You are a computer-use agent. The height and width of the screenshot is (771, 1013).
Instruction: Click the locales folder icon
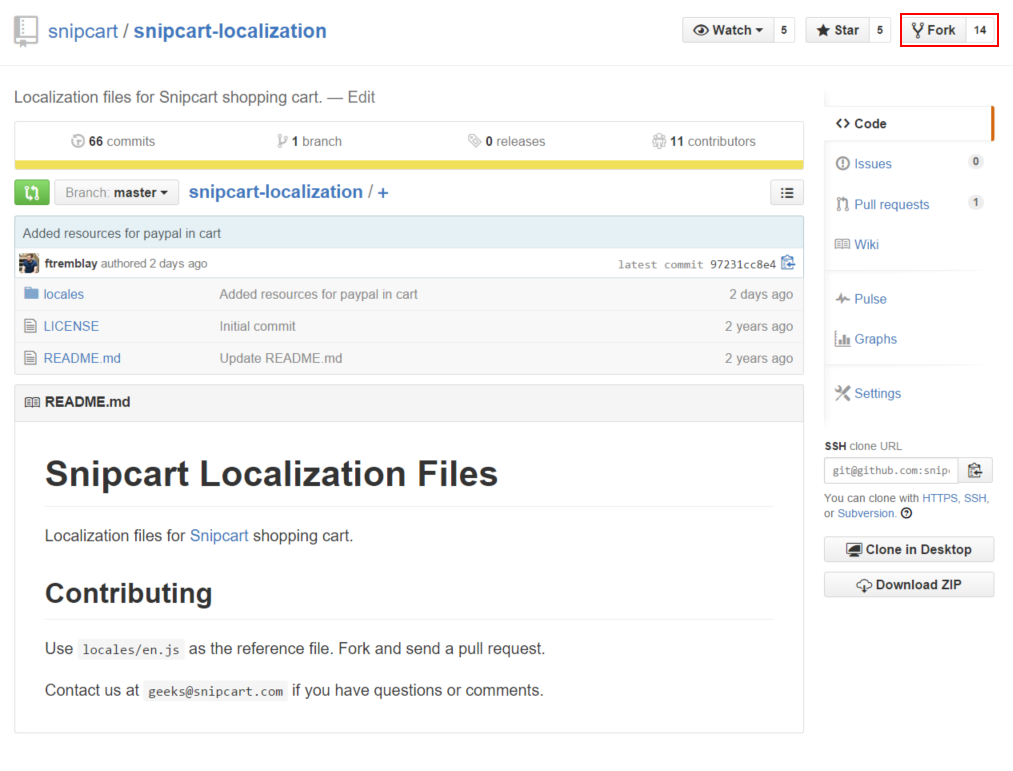(31, 293)
